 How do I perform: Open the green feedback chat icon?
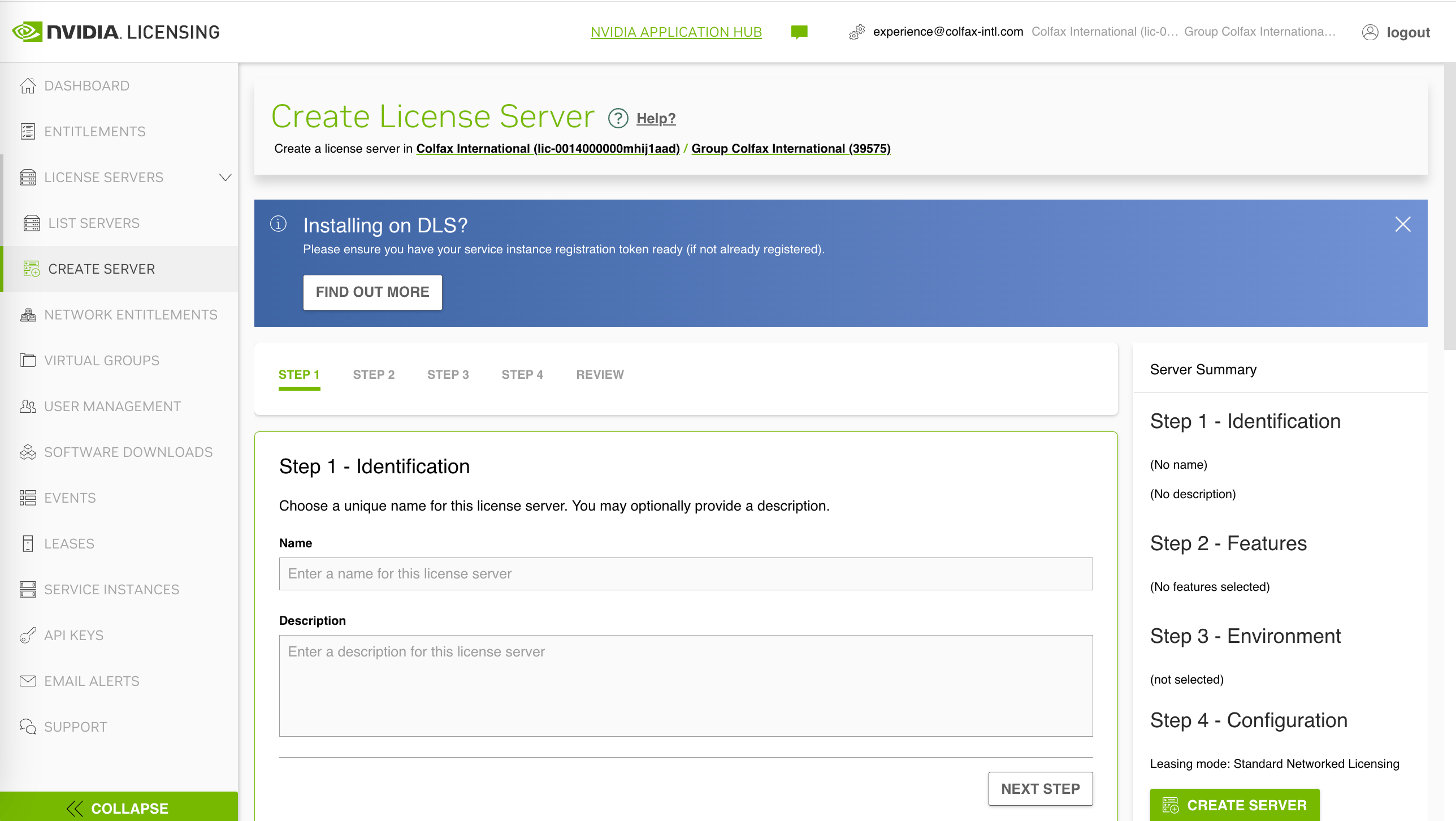pyautogui.click(x=799, y=32)
